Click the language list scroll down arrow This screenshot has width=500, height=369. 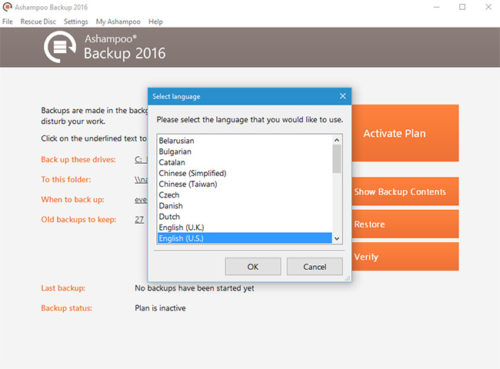tap(337, 239)
